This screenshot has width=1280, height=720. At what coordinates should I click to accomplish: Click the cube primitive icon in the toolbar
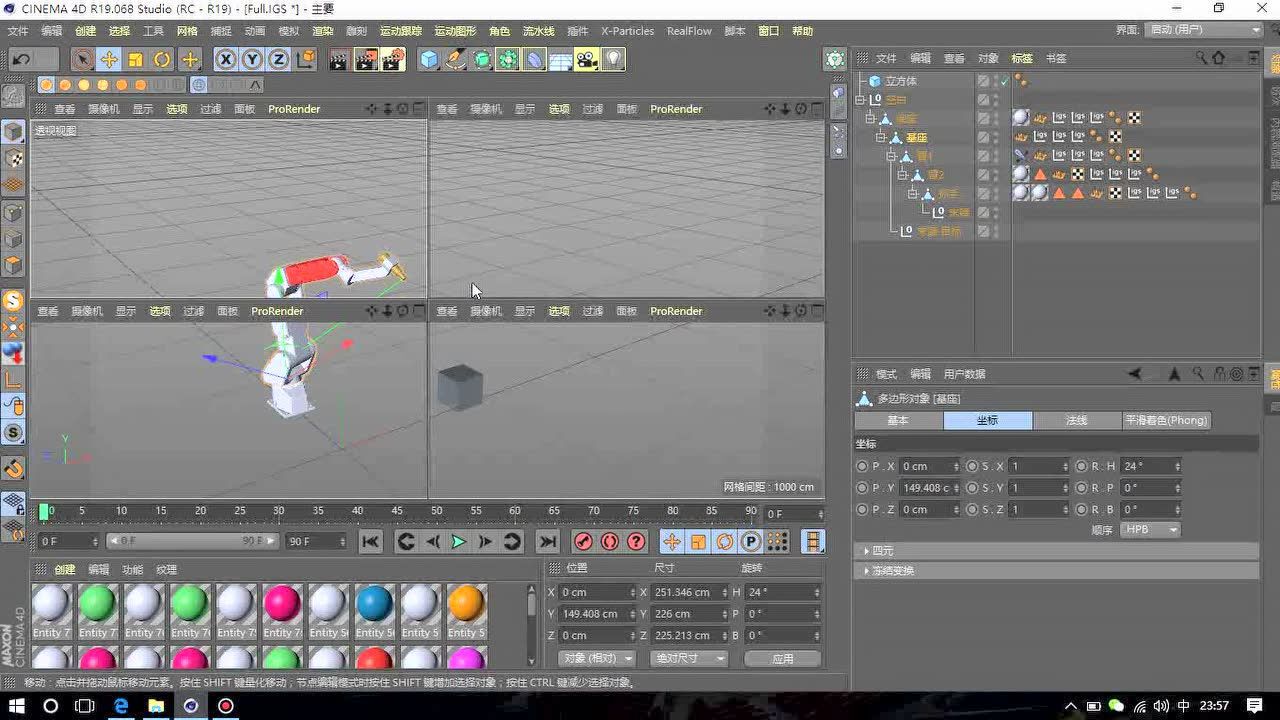(427, 60)
